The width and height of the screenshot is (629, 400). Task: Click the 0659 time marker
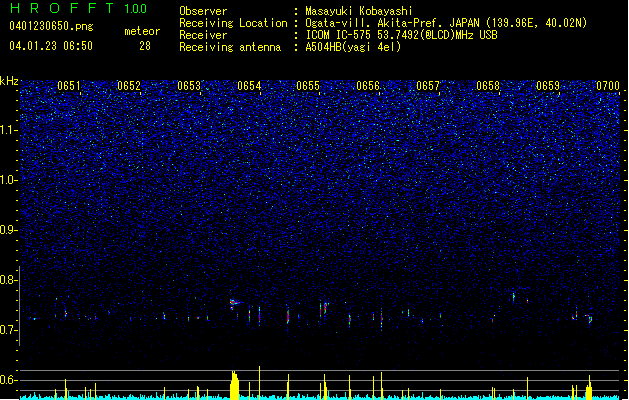pos(548,86)
